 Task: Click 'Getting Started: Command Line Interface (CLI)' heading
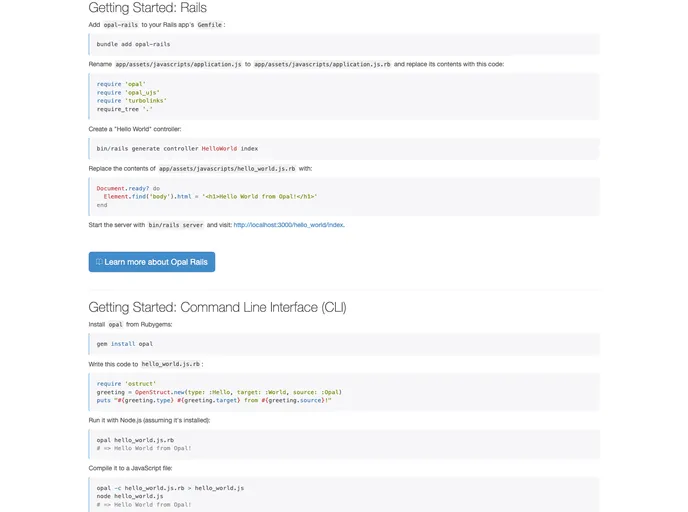pyautogui.click(x=217, y=307)
